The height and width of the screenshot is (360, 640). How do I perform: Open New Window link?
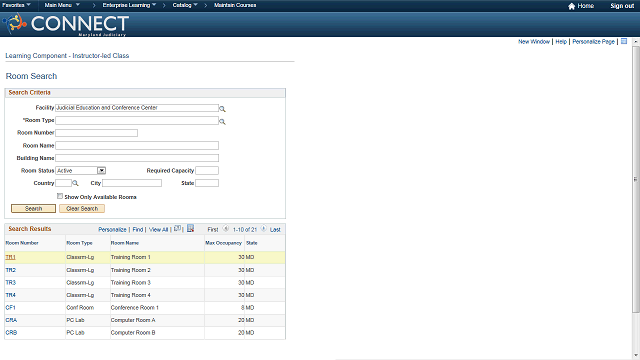(534, 42)
